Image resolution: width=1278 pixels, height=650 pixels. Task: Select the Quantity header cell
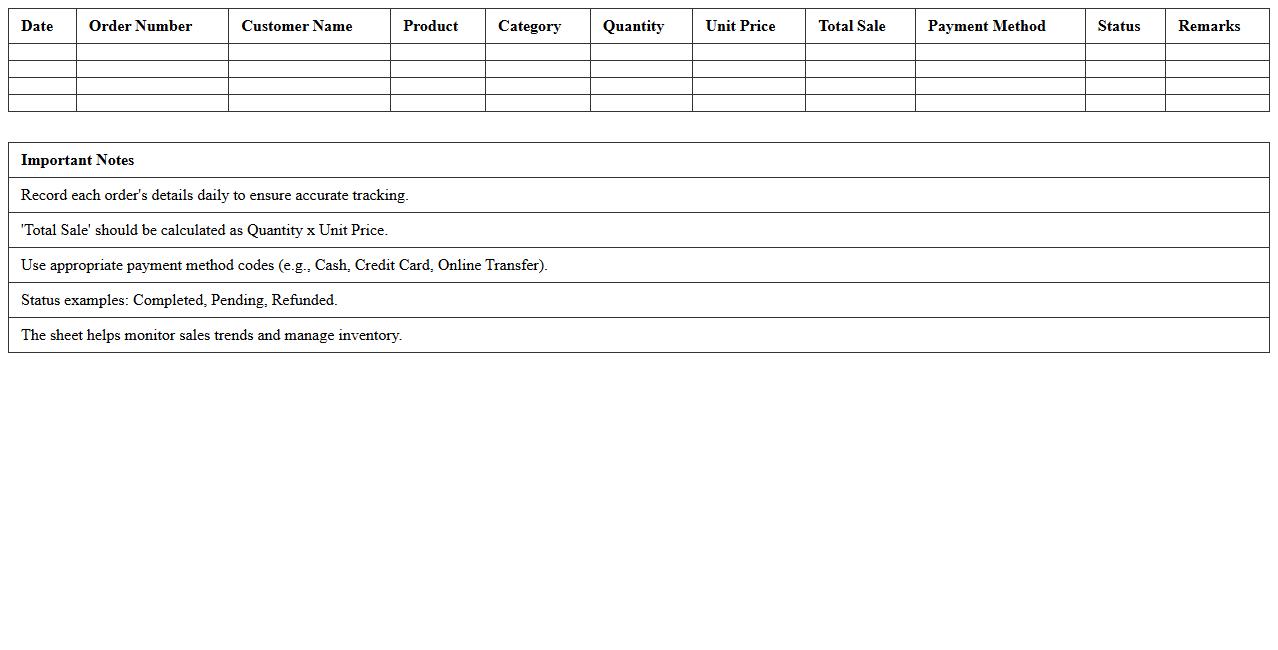tap(633, 26)
